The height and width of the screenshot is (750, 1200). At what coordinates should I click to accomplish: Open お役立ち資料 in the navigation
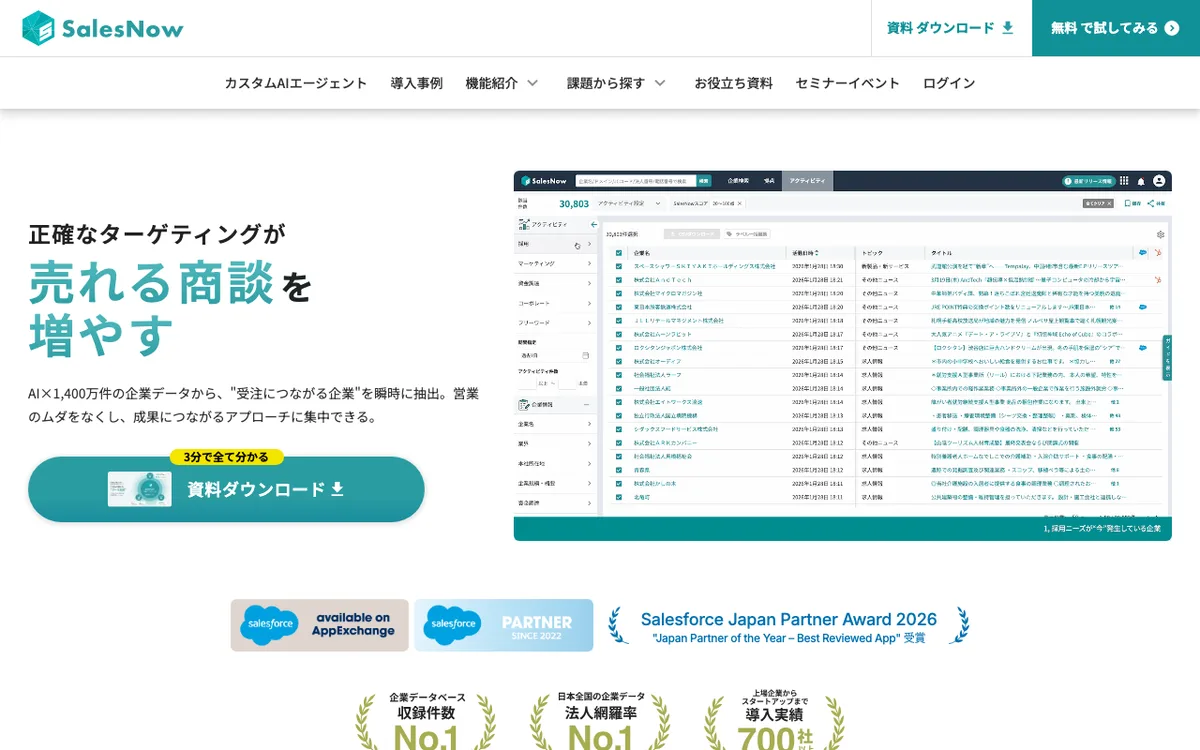point(734,83)
